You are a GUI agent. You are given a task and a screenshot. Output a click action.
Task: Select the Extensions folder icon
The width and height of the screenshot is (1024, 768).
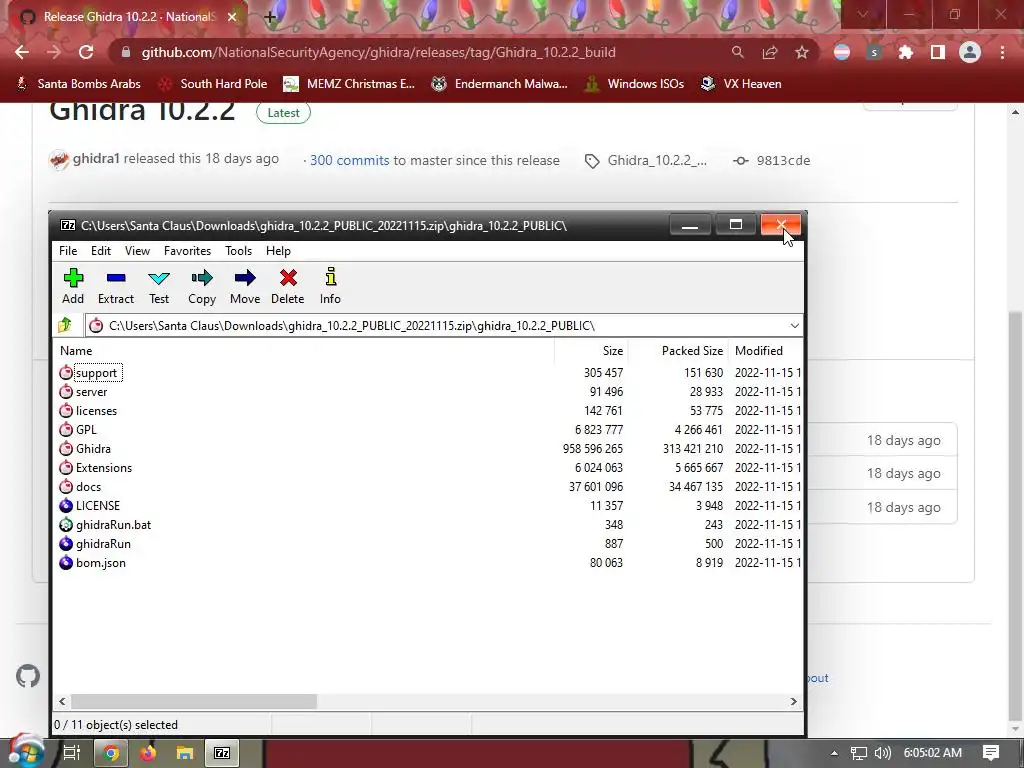(x=66, y=468)
